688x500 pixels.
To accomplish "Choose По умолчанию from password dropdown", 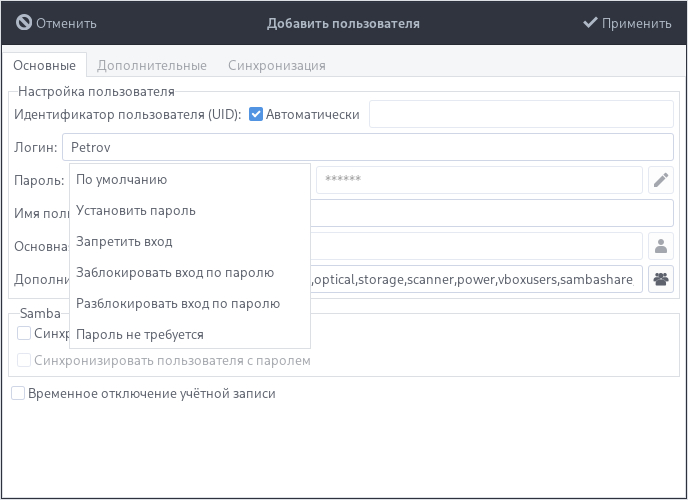I will pyautogui.click(x=121, y=180).
